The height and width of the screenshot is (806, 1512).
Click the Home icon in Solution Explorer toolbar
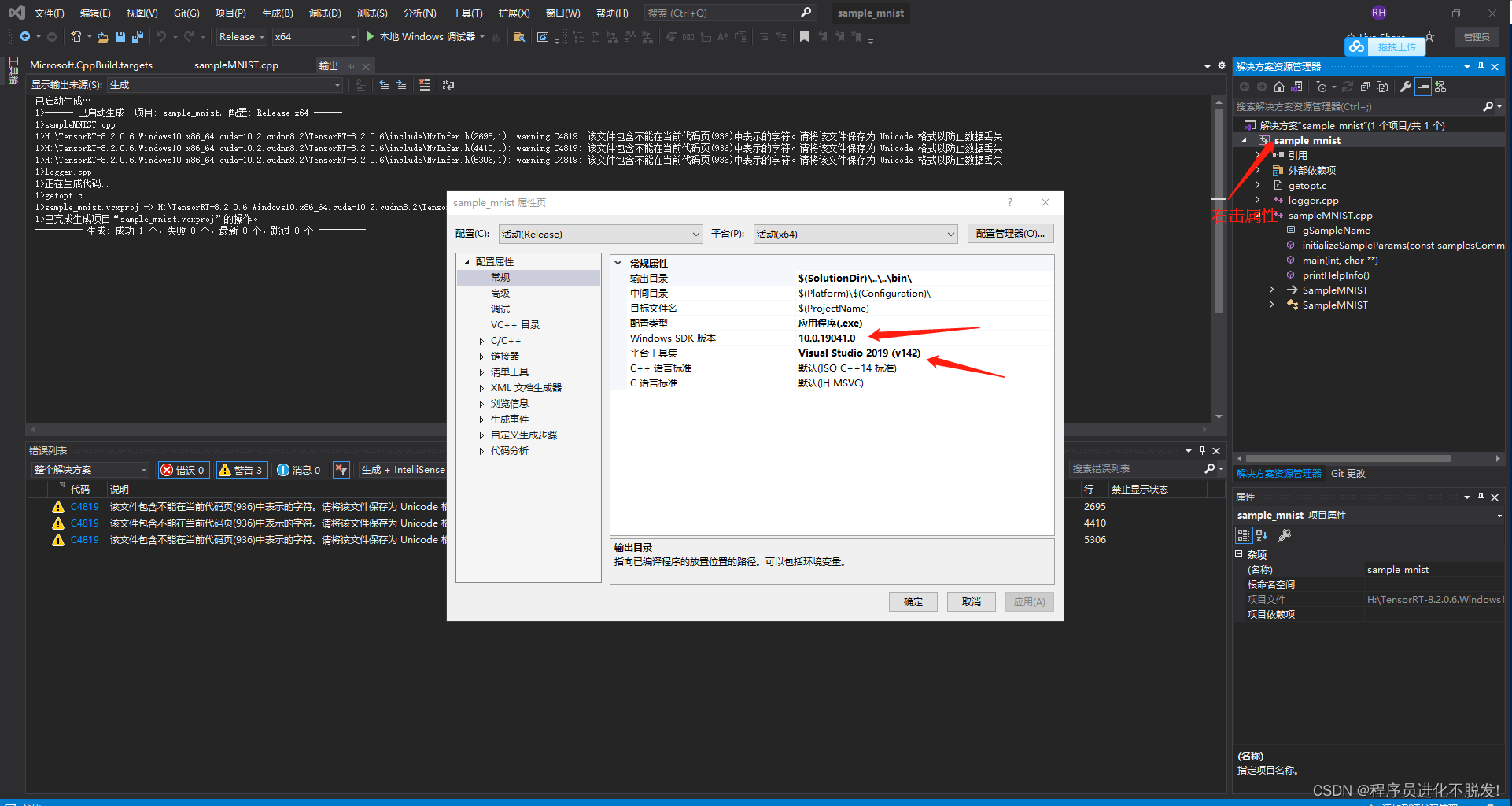point(1279,87)
